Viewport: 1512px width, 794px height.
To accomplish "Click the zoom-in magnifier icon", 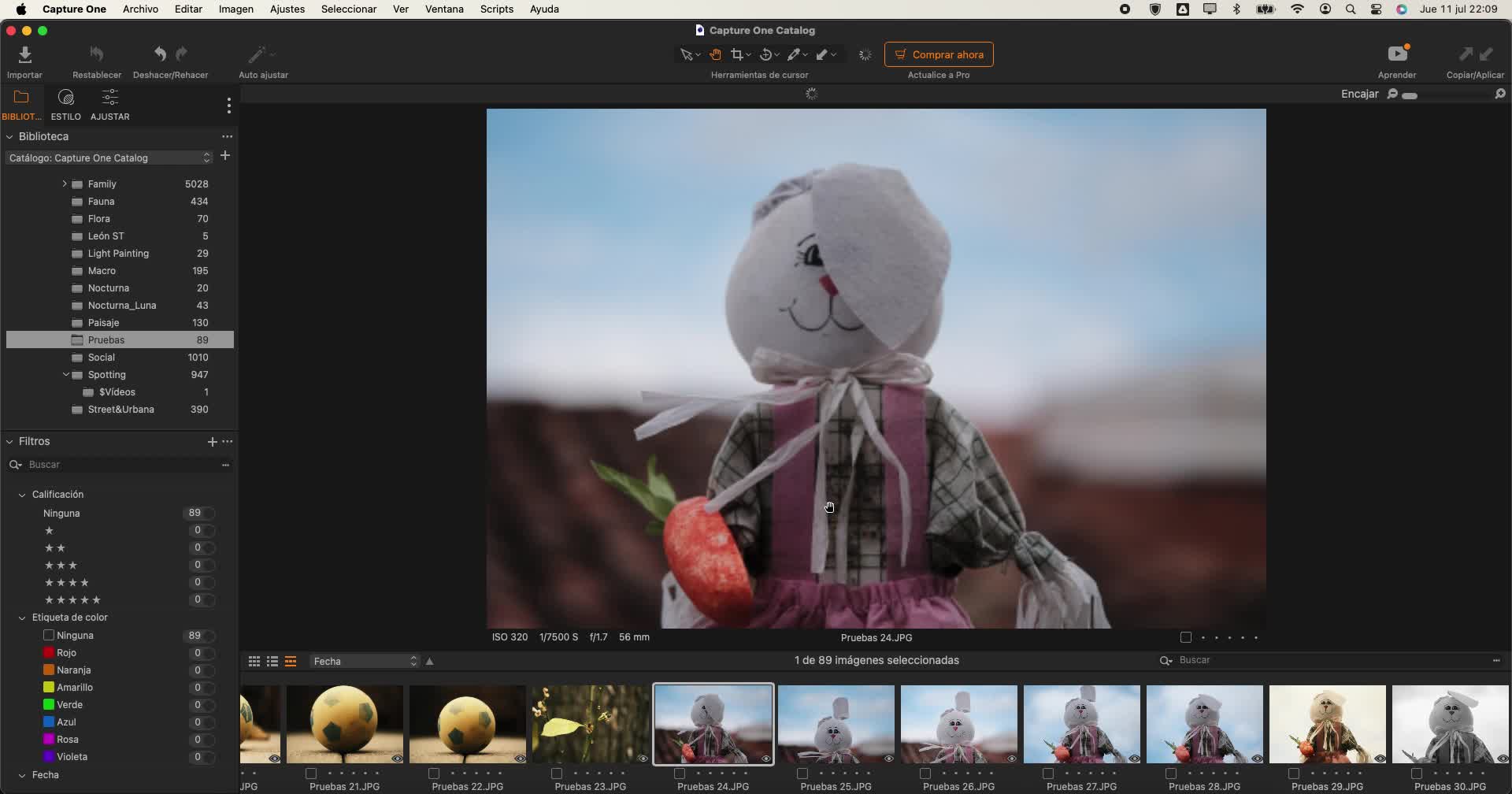I will point(1500,94).
